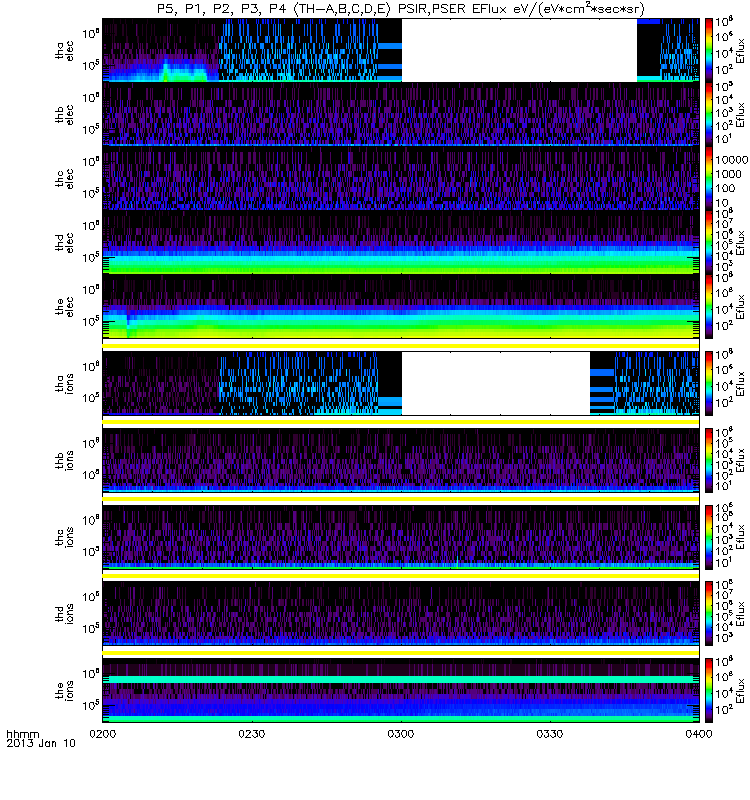Click the color bar beside the ions panel
Screen dimensions: 750x800
coord(709,690)
